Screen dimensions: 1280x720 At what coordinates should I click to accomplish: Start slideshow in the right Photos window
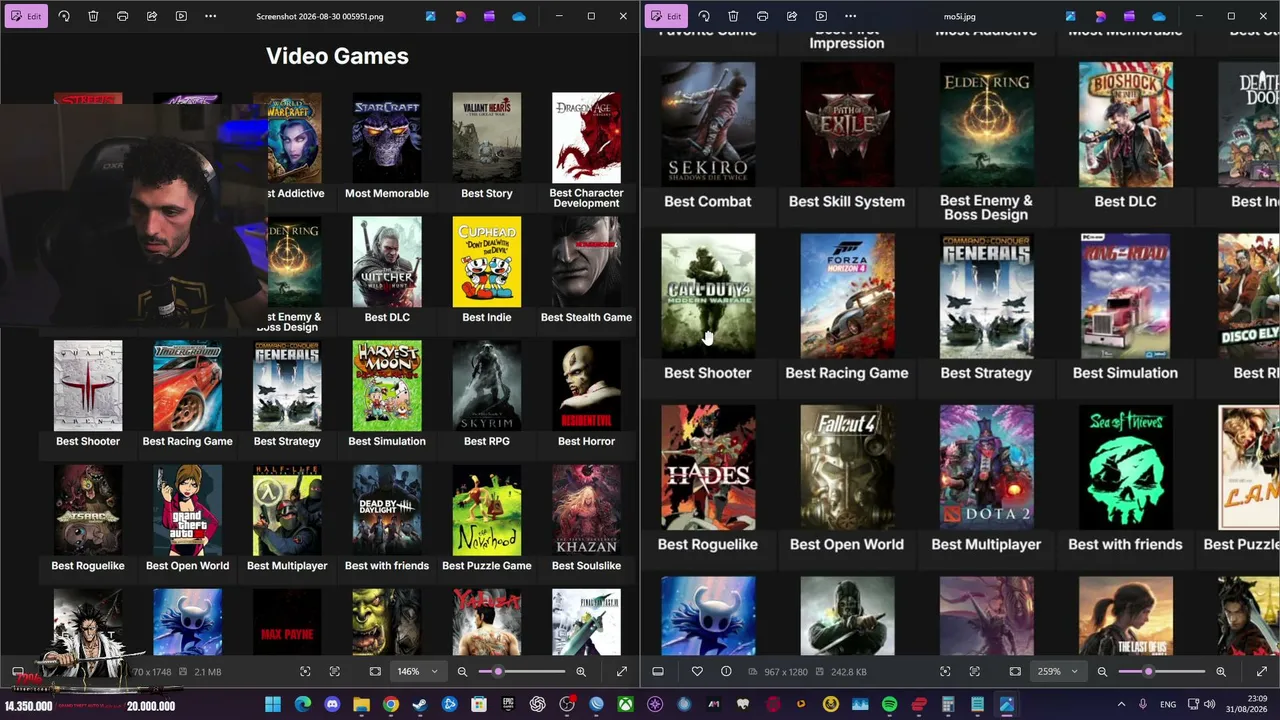click(821, 16)
